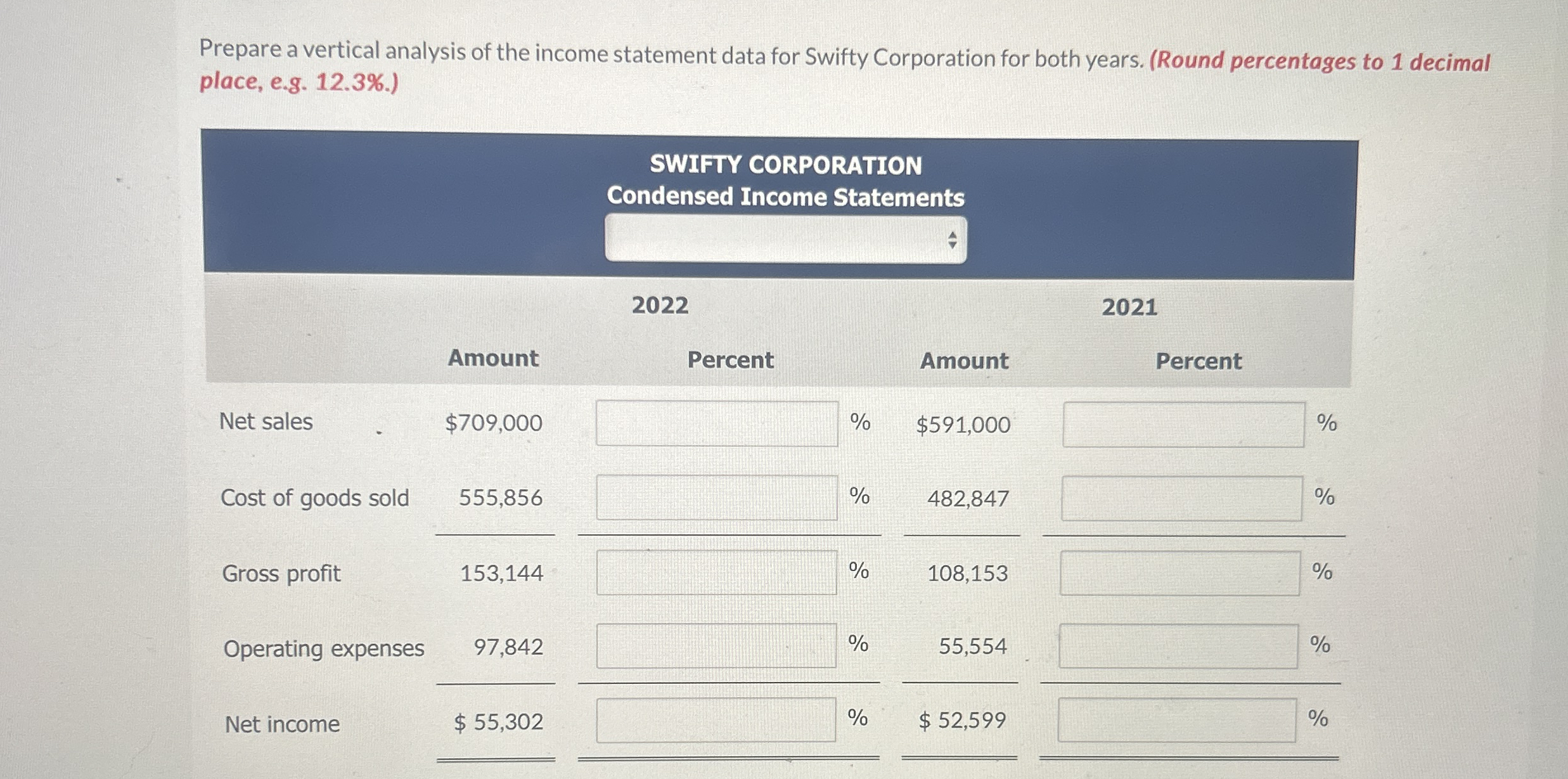
Task: Click the Net income row label
Action: pyautogui.click(x=281, y=724)
